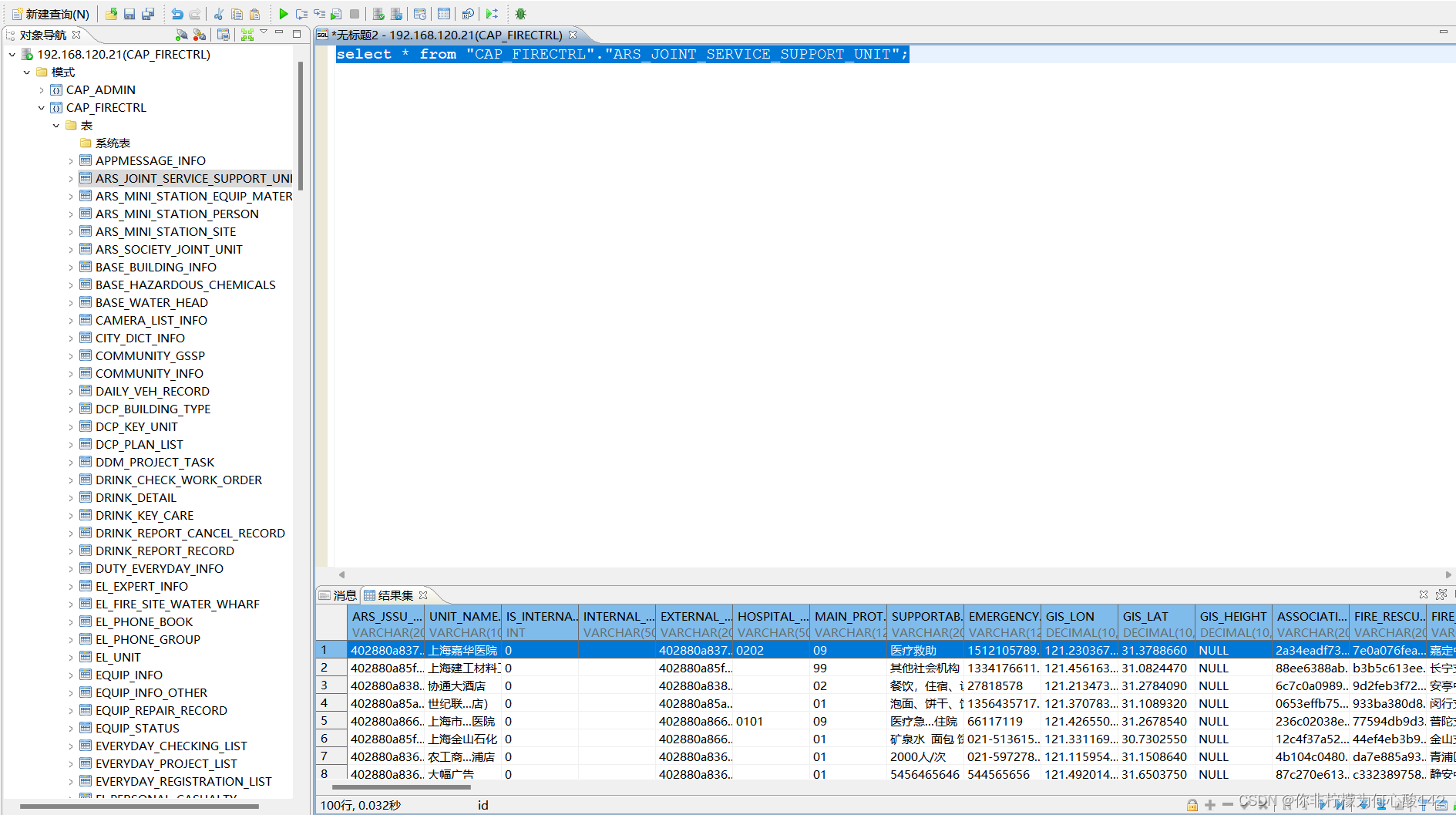Click the navigator horizontal scrollbar
This screenshot has width=1456, height=815.
139,807
